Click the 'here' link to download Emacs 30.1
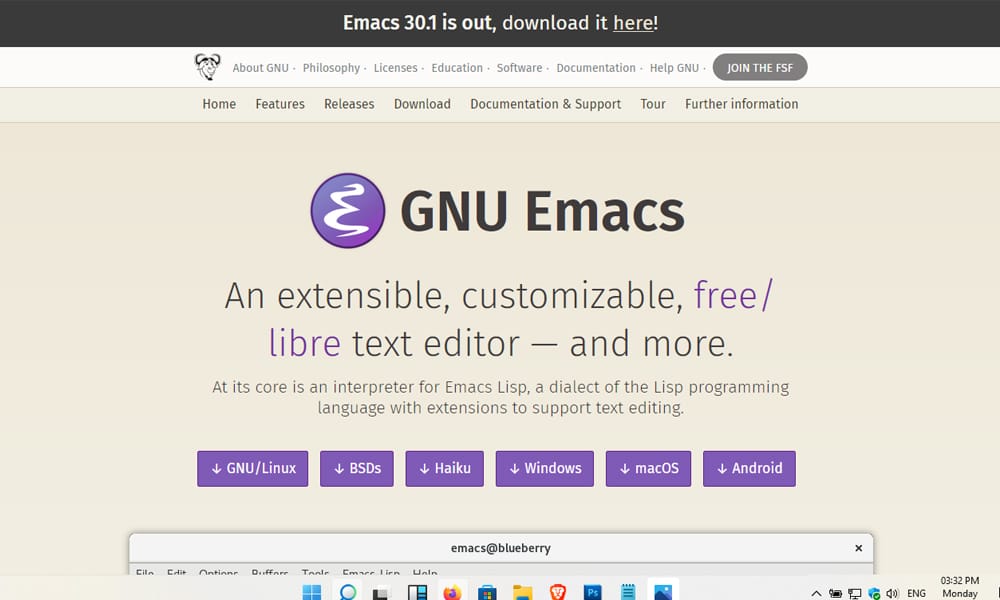 tap(633, 23)
